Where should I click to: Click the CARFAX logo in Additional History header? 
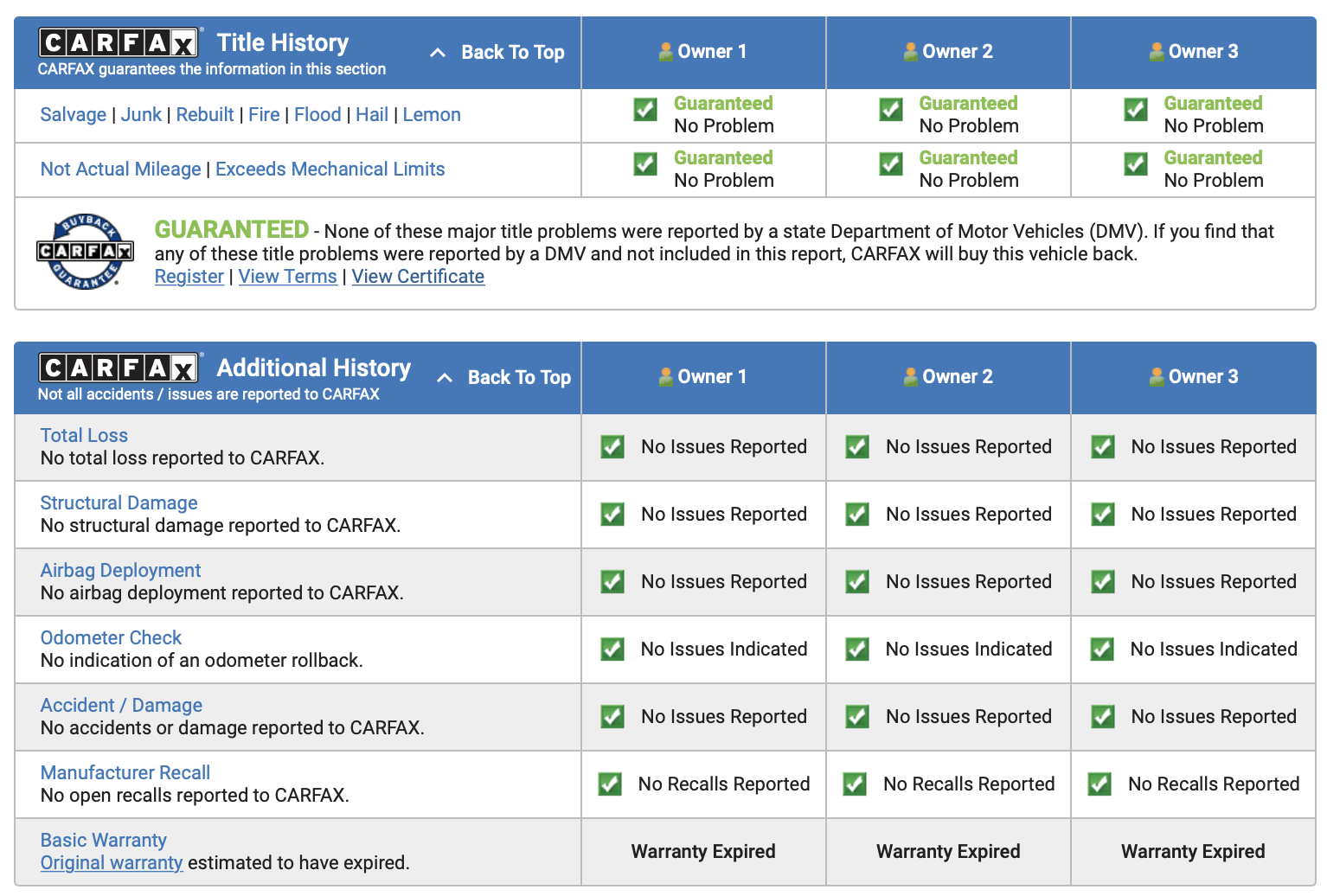119,368
